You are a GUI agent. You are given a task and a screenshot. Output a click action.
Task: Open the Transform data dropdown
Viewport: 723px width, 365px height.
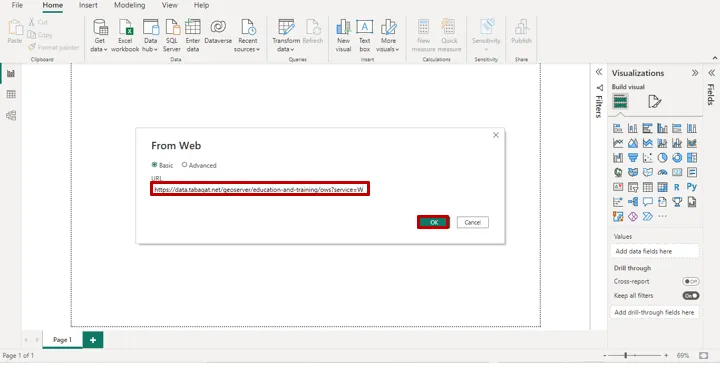click(285, 35)
